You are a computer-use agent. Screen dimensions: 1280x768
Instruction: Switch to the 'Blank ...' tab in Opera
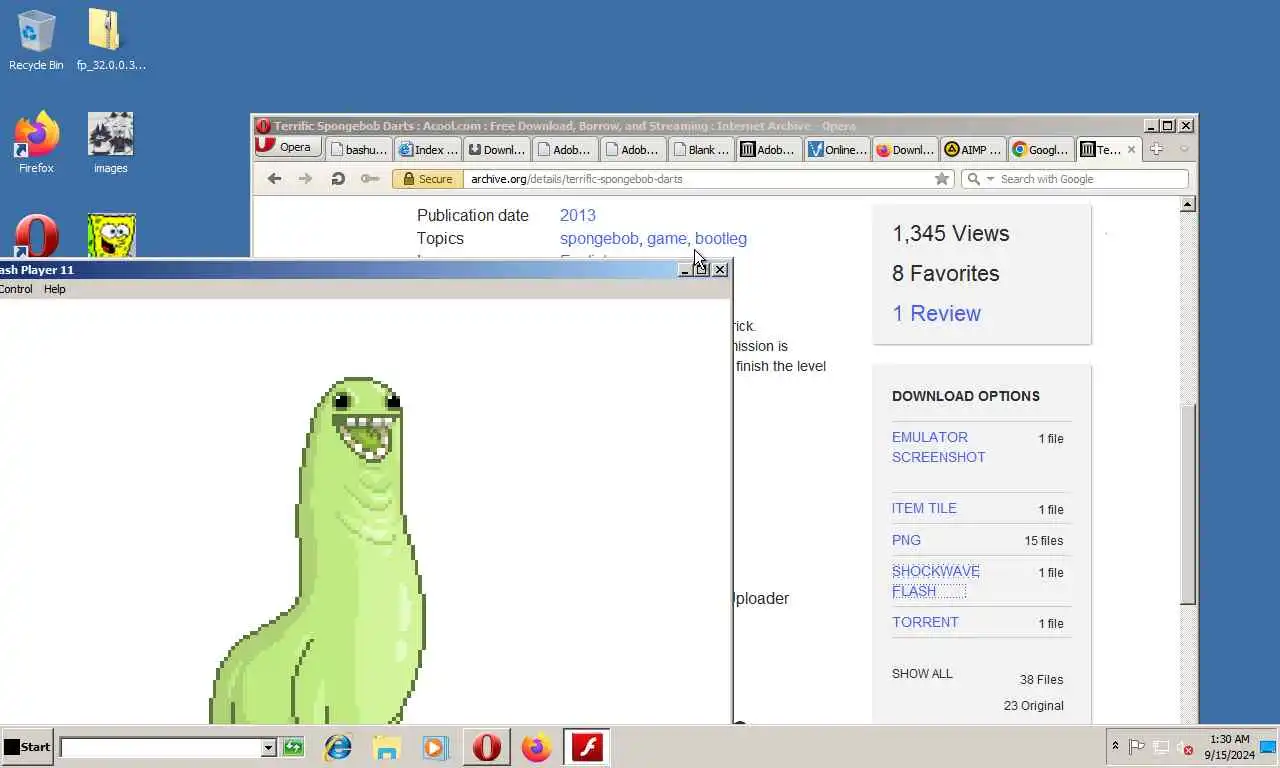[699, 149]
